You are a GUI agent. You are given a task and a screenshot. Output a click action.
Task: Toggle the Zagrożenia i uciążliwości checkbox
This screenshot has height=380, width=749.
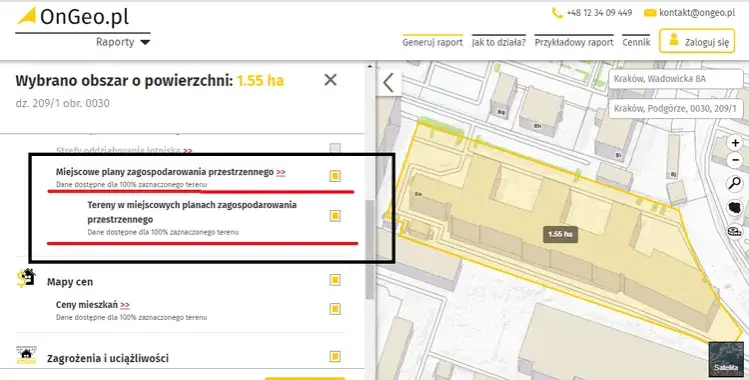(335, 356)
